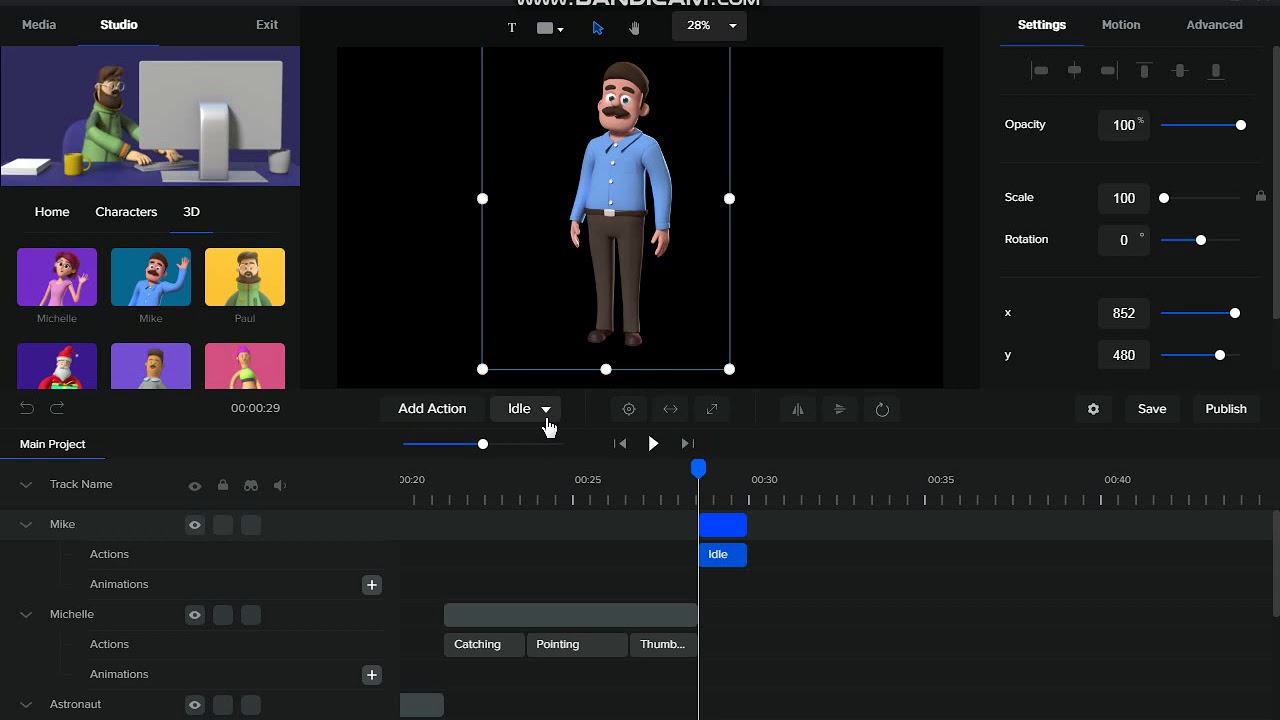
Task: Toggle the speaker icon in track header
Action: click(x=280, y=485)
